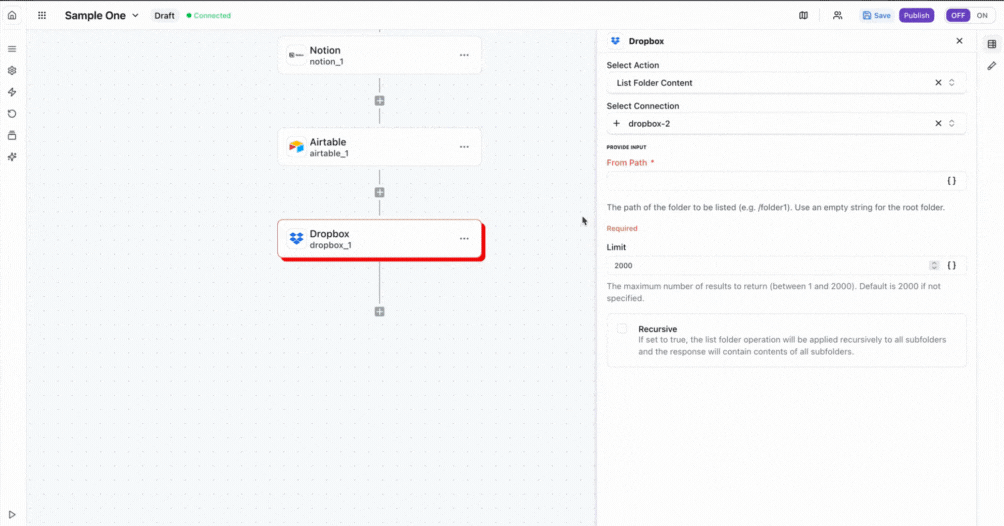
Task: Add step between Airtable and Dropbox
Action: [380, 192]
